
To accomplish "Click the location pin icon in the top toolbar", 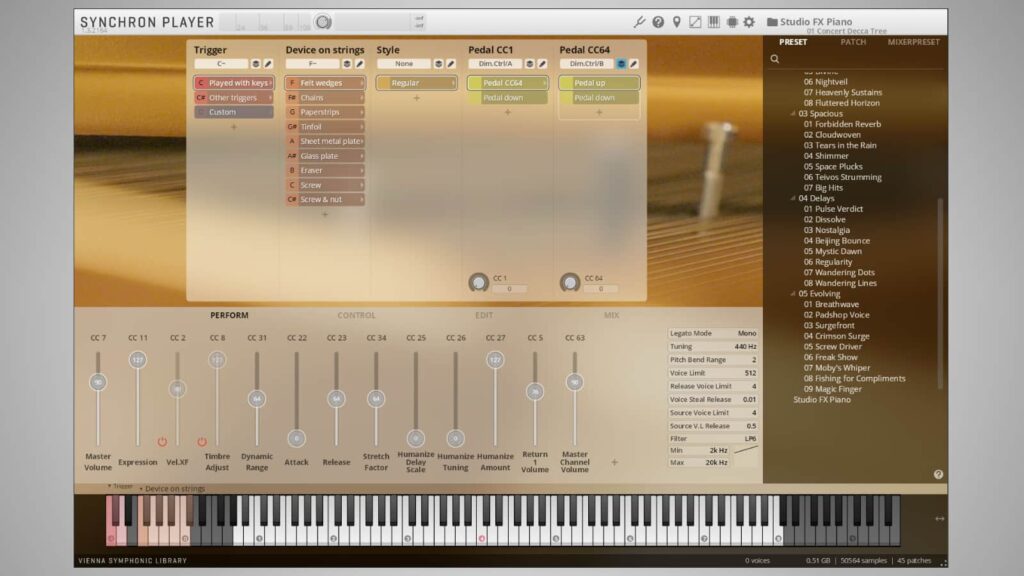I will tap(676, 21).
